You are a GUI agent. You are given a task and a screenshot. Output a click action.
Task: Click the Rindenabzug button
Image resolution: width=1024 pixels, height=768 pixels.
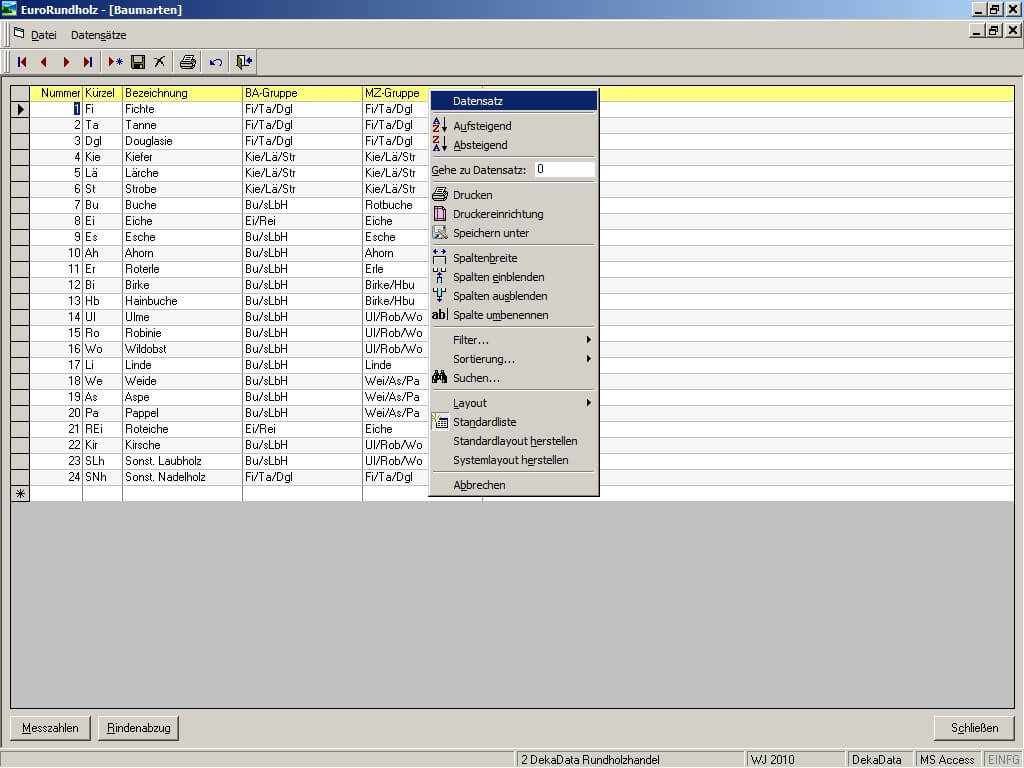coord(138,728)
